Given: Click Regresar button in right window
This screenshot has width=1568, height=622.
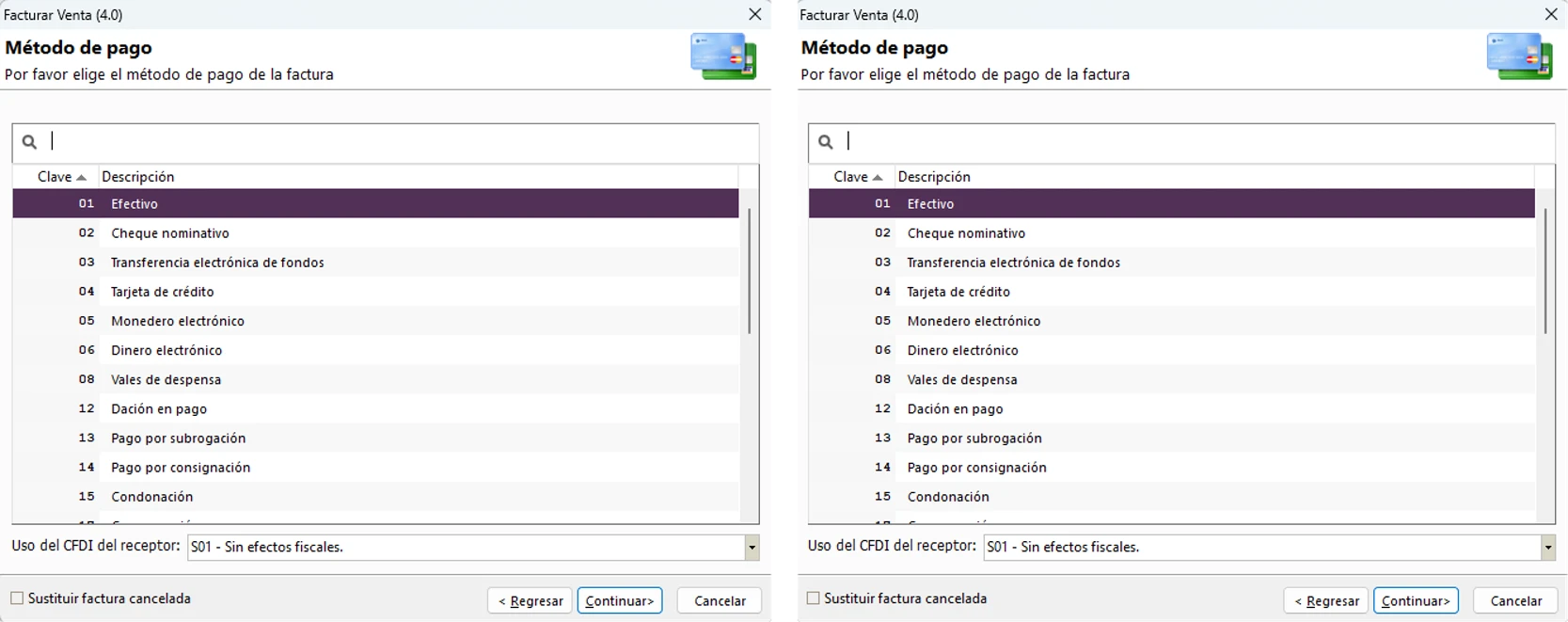Looking at the screenshot, I should pos(1326,600).
